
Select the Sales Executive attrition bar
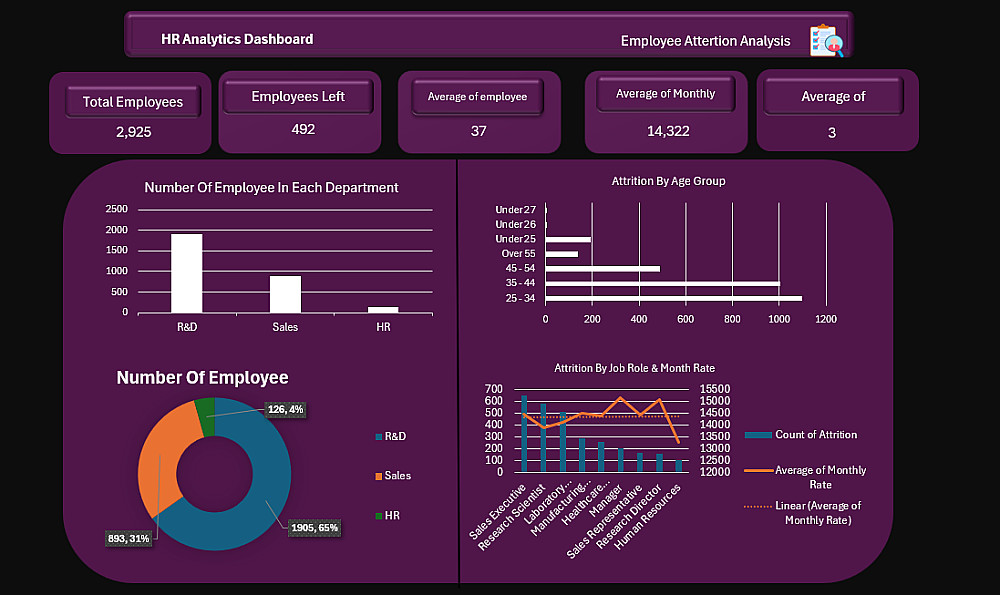click(x=524, y=434)
